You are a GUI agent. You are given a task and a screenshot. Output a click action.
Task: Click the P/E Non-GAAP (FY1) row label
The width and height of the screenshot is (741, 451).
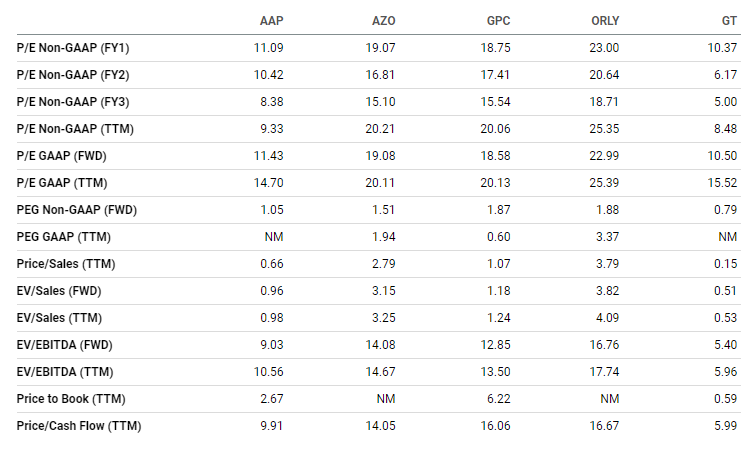(73, 48)
